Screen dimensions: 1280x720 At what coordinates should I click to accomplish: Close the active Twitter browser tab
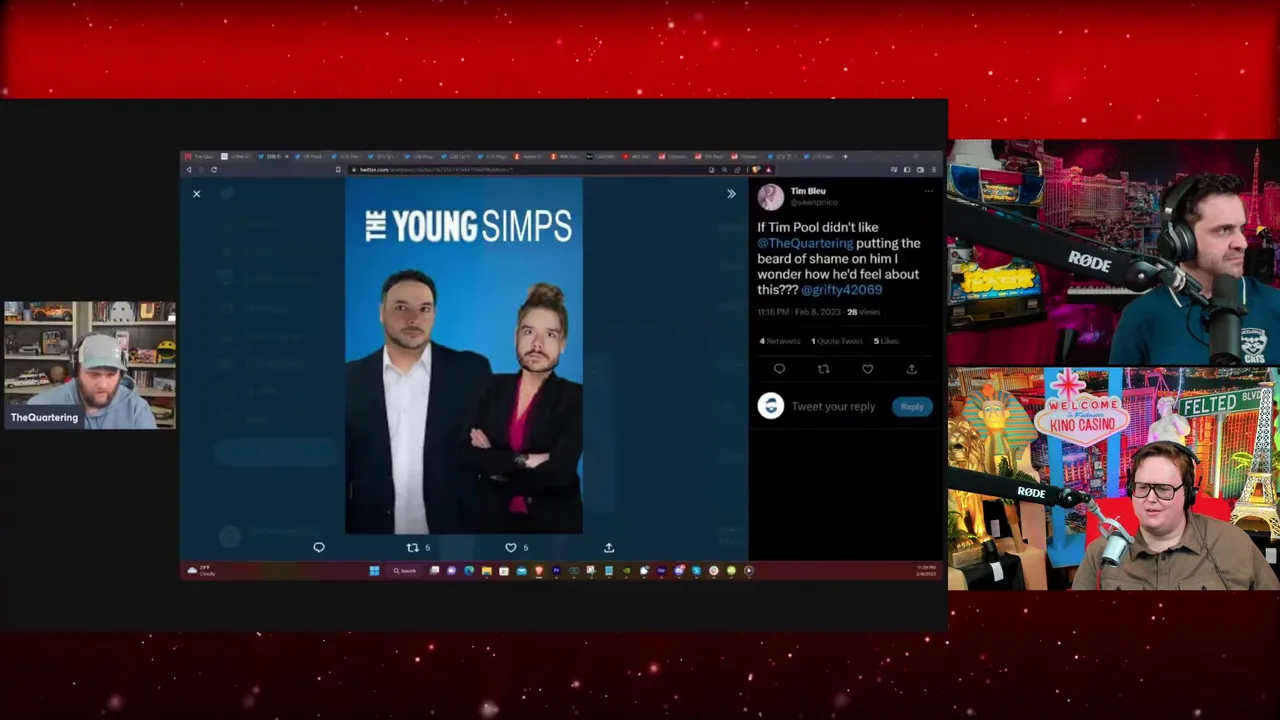[287, 156]
